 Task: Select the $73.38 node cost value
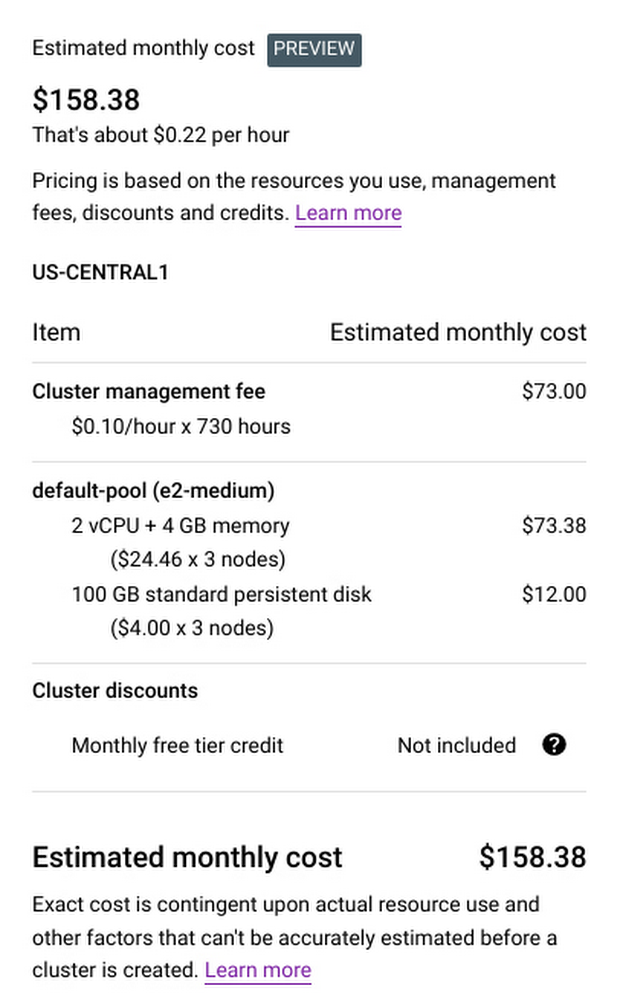pos(553,525)
